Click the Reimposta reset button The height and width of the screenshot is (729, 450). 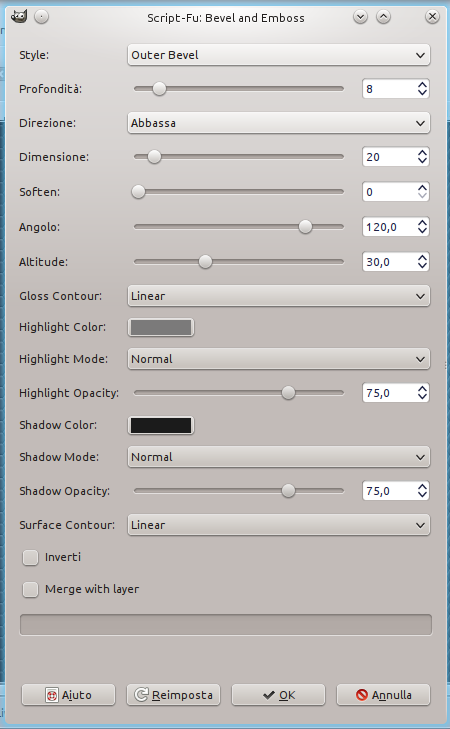click(173, 695)
